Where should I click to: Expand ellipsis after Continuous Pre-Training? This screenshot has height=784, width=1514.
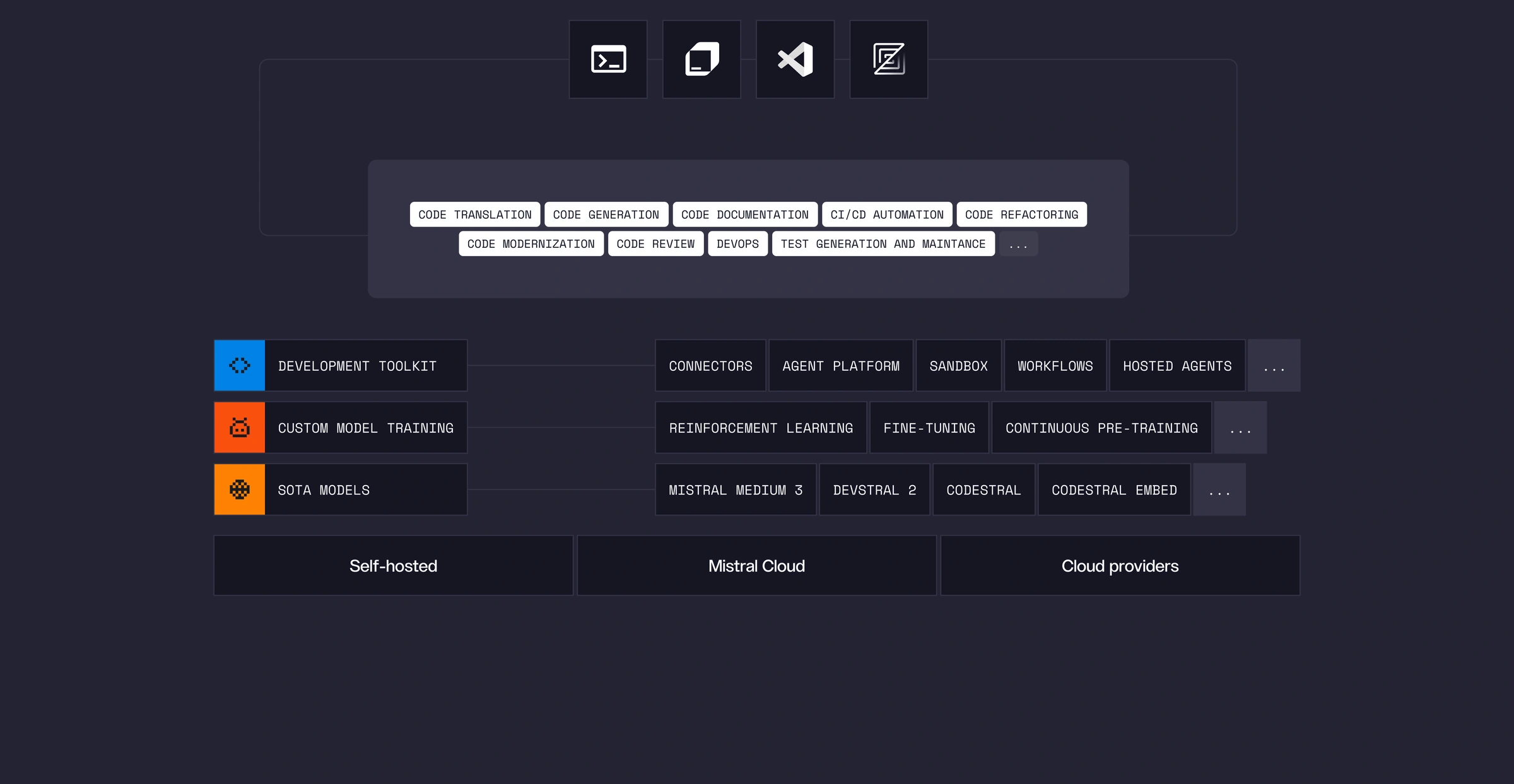1240,428
